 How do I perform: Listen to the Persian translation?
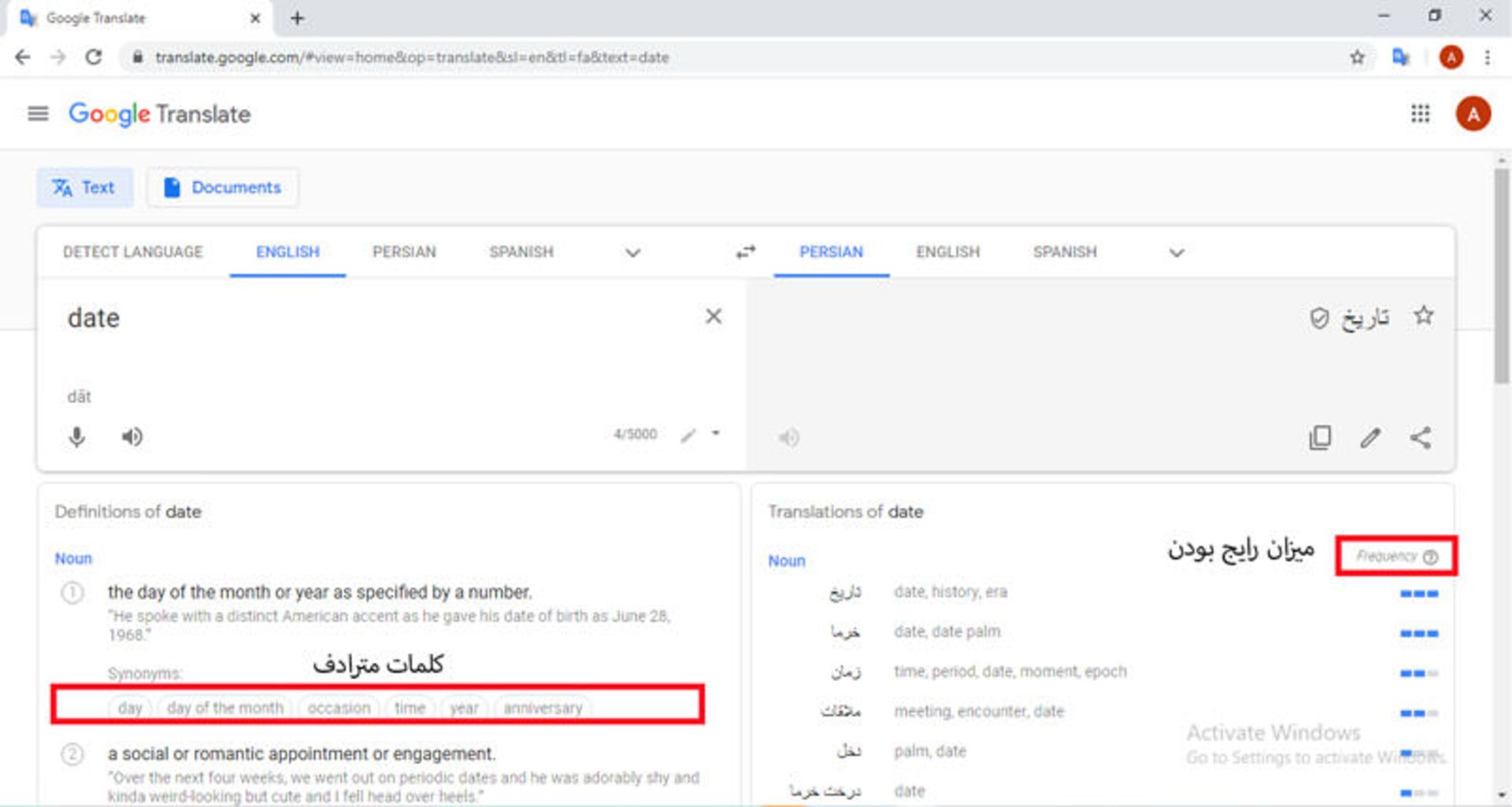click(788, 437)
